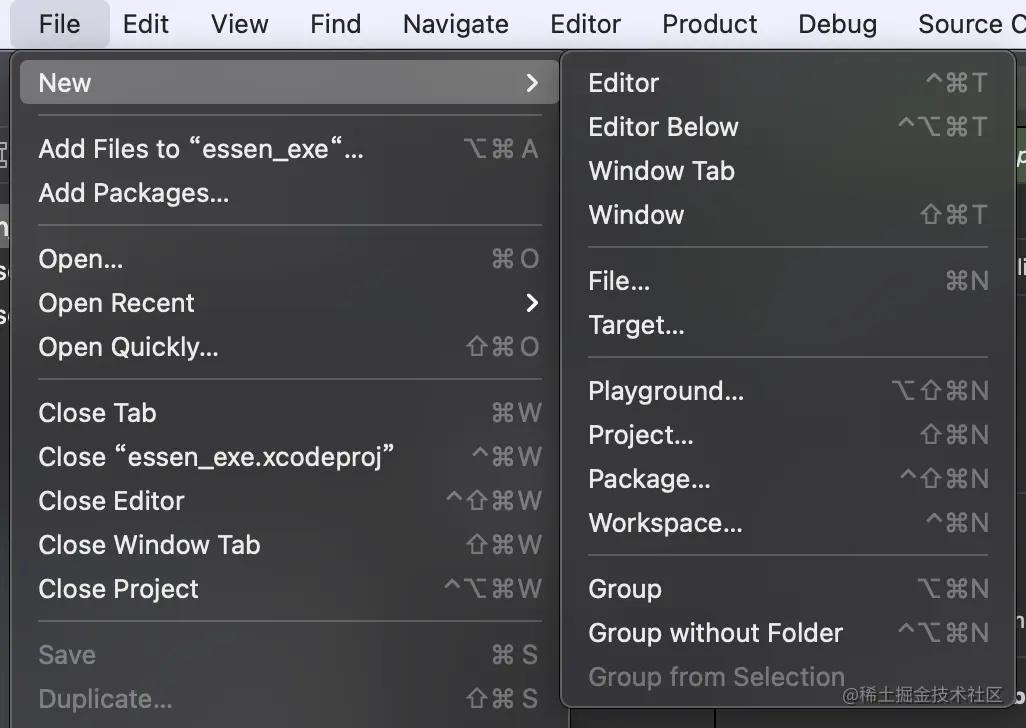Click Add Packages... item
This screenshot has height=728, width=1026.
134,193
